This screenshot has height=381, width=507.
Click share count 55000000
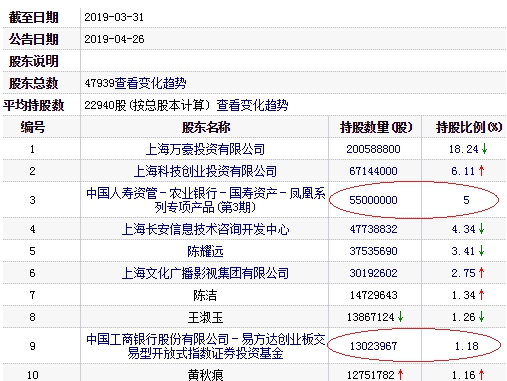click(373, 200)
